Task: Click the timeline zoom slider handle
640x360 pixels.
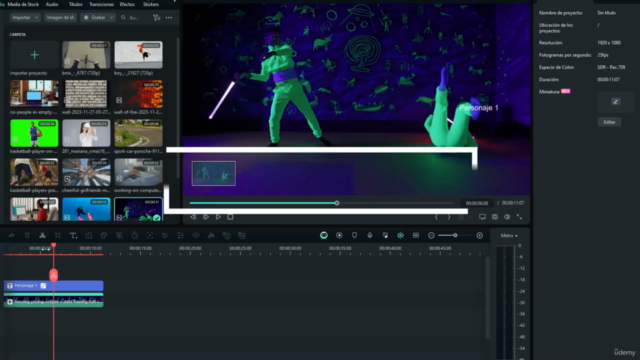Action: click(x=455, y=236)
